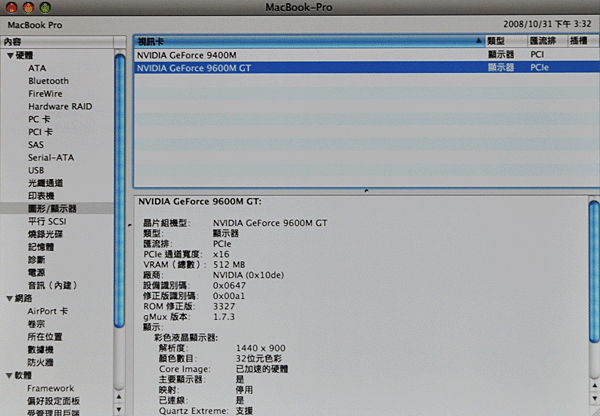Select PC 卡 in the sidebar
This screenshot has width=600, height=416.
tap(39, 119)
